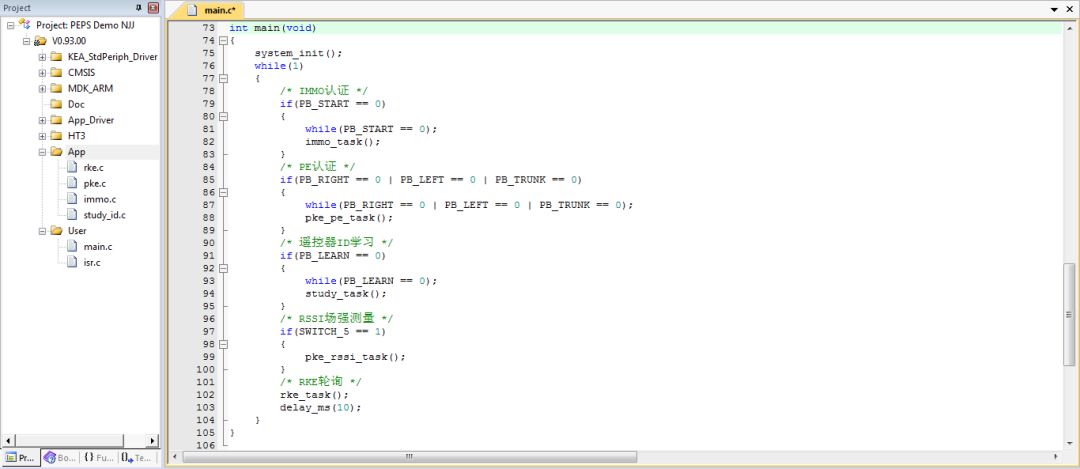Collapse the code fold at line 92
The height and width of the screenshot is (469, 1080).
click(223, 268)
